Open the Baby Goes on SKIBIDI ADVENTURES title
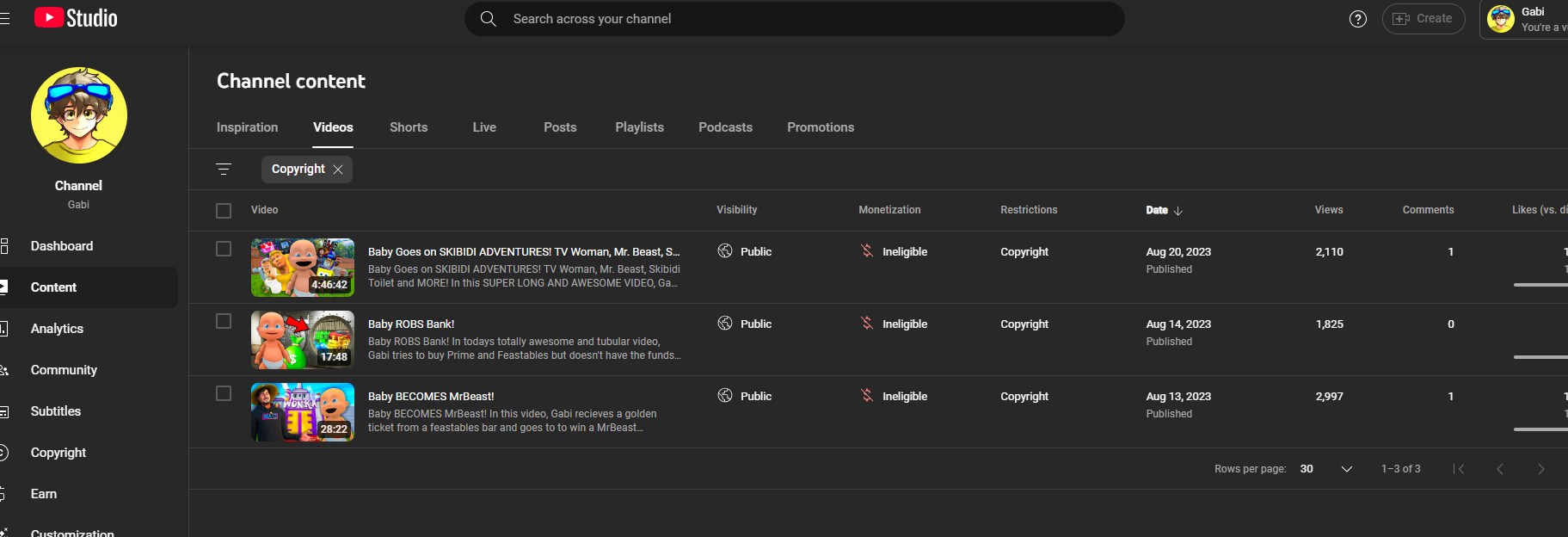Screen dimensions: 1568x537 [x=524, y=252]
